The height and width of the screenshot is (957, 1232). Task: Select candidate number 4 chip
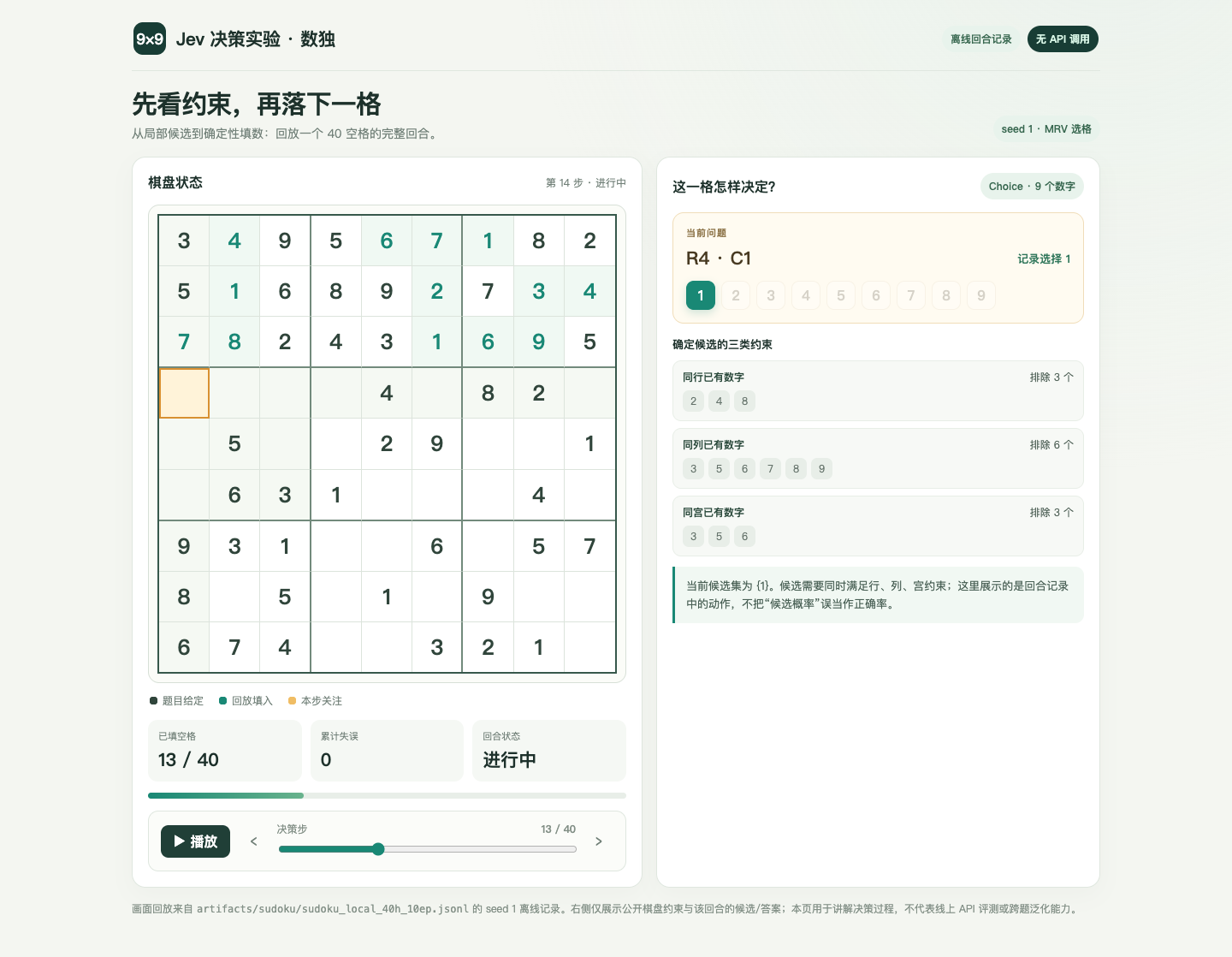[x=806, y=295]
